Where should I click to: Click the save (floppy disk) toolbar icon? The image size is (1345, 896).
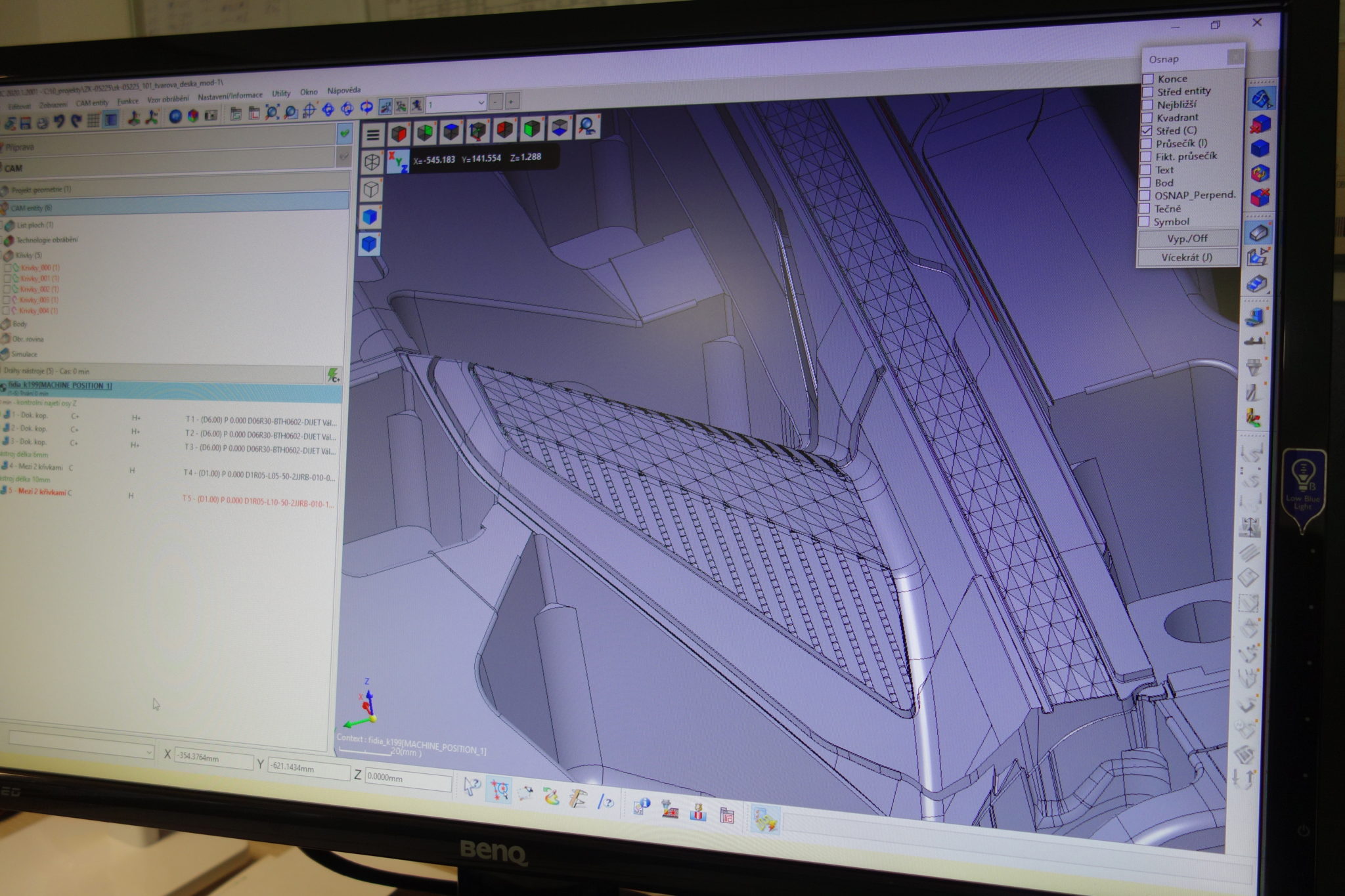26,123
